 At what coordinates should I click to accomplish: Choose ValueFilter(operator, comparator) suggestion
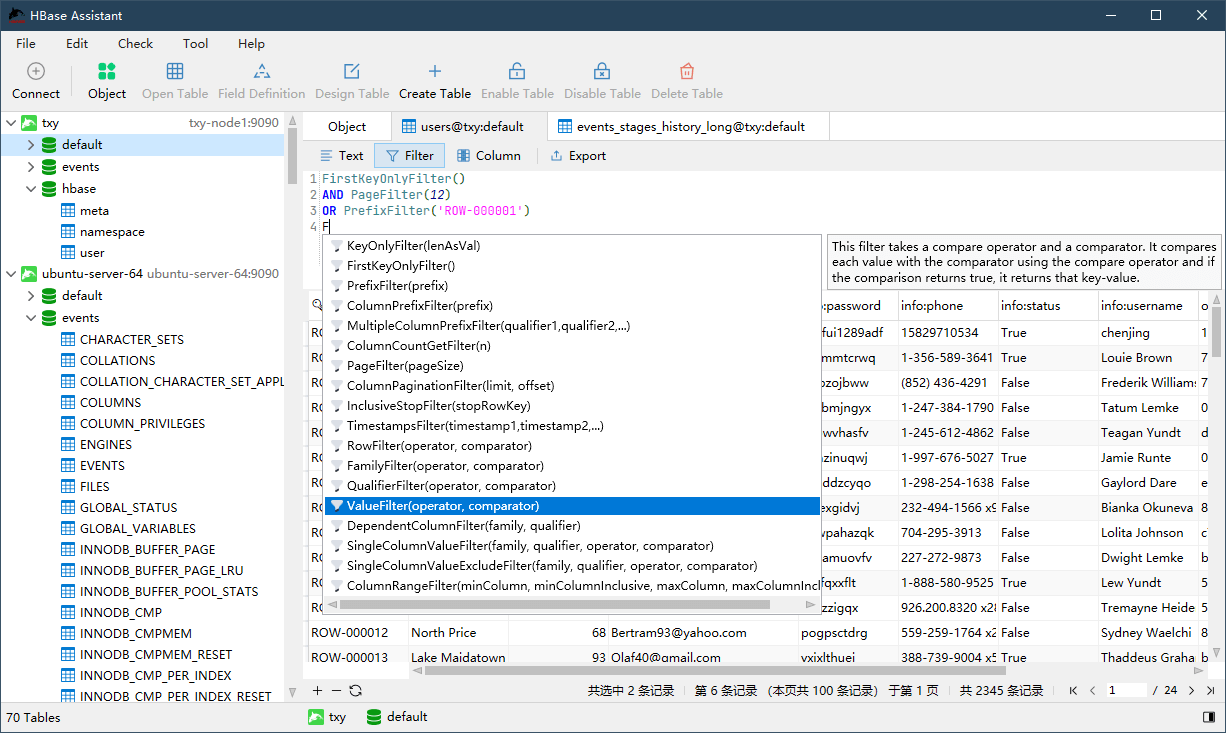coord(572,506)
